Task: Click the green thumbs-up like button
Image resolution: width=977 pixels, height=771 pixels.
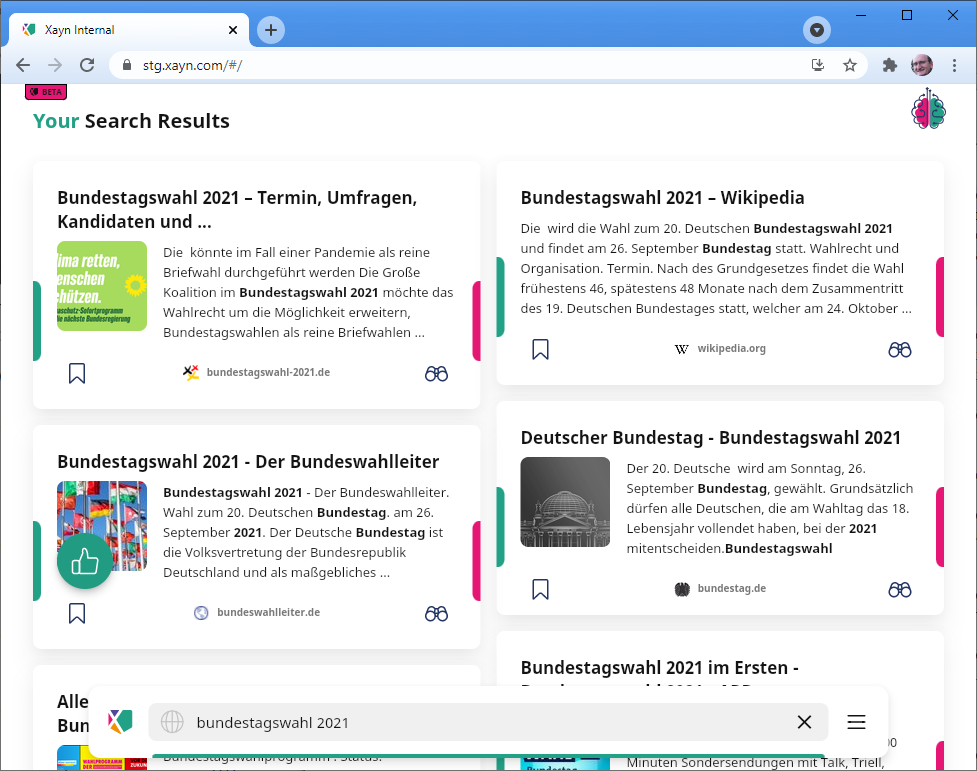Action: [85, 561]
